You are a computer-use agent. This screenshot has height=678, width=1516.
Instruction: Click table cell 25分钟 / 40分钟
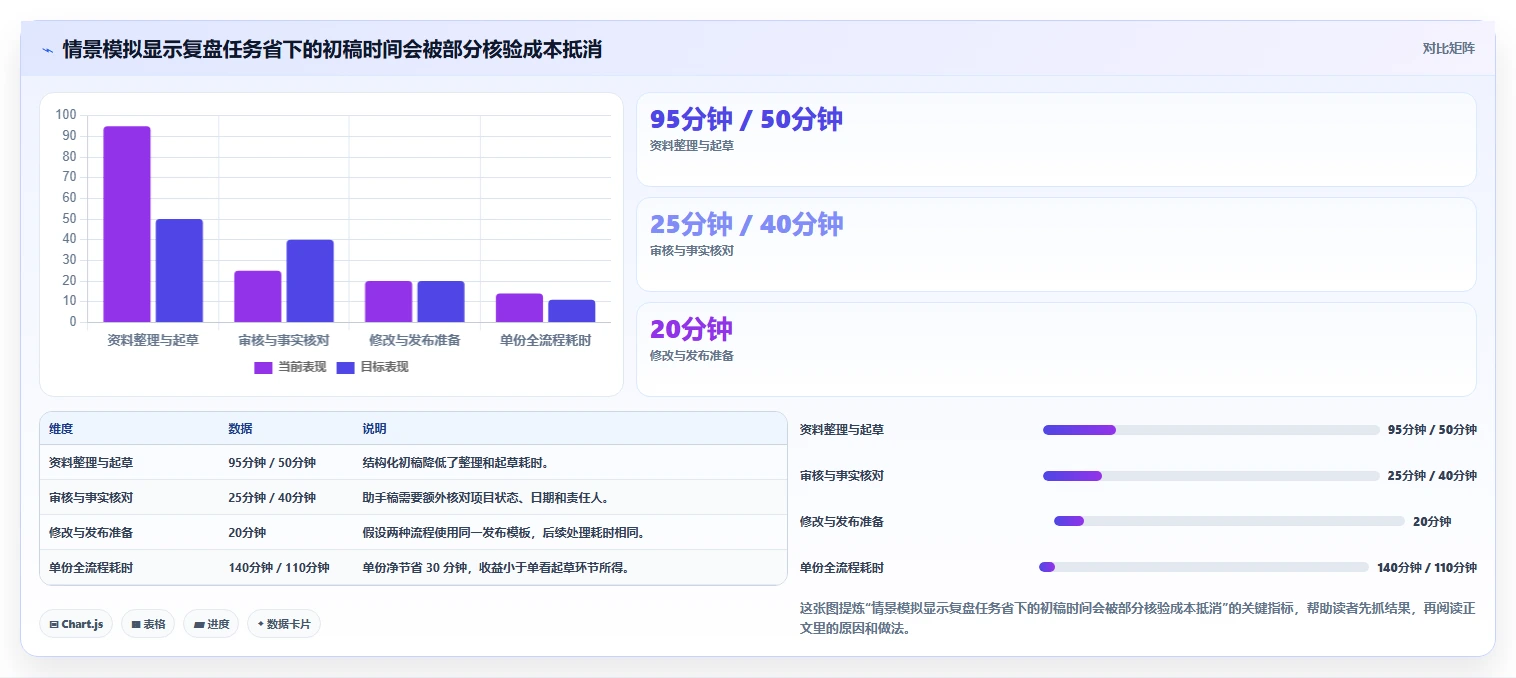(272, 497)
